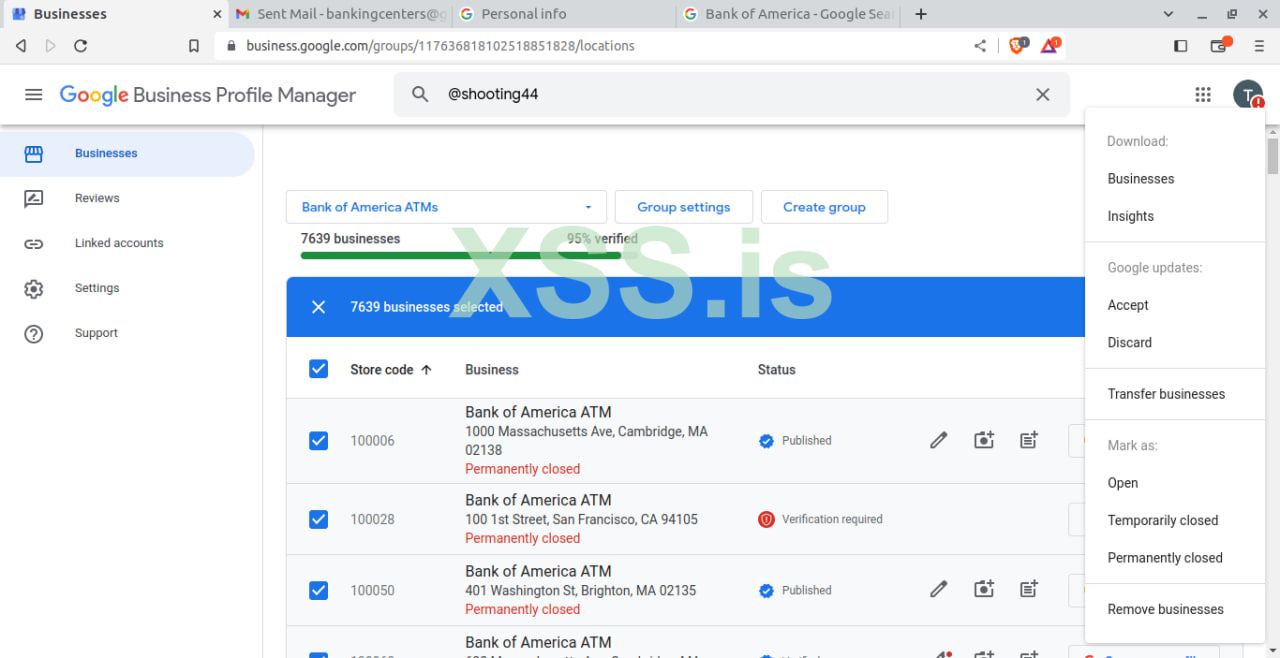
Task: Switch to Bank of America Google Search tab
Action: point(787,14)
